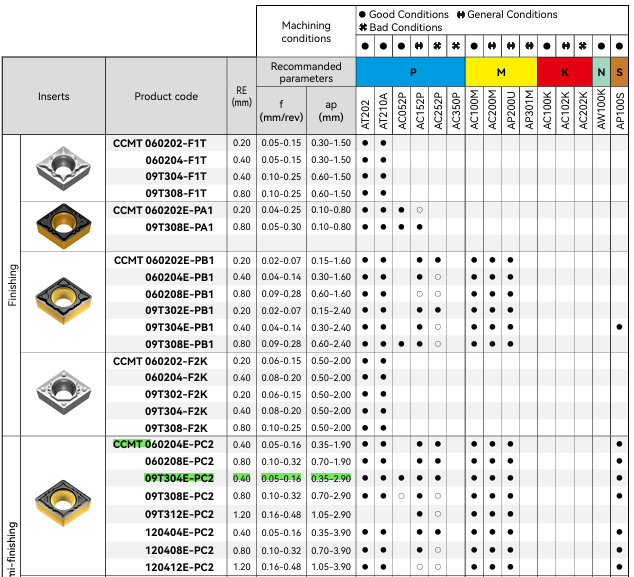Click the AW100K grade column header
Screen dimensions: 634x577
(x=601, y=110)
